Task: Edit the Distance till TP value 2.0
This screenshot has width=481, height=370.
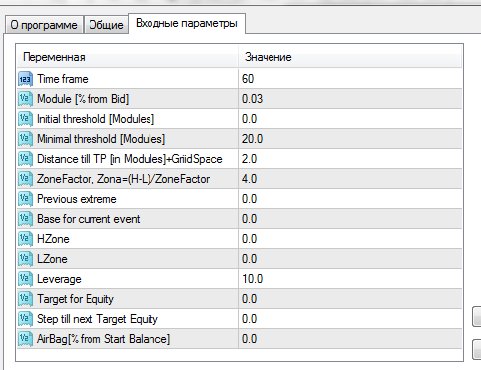Action: (x=350, y=159)
